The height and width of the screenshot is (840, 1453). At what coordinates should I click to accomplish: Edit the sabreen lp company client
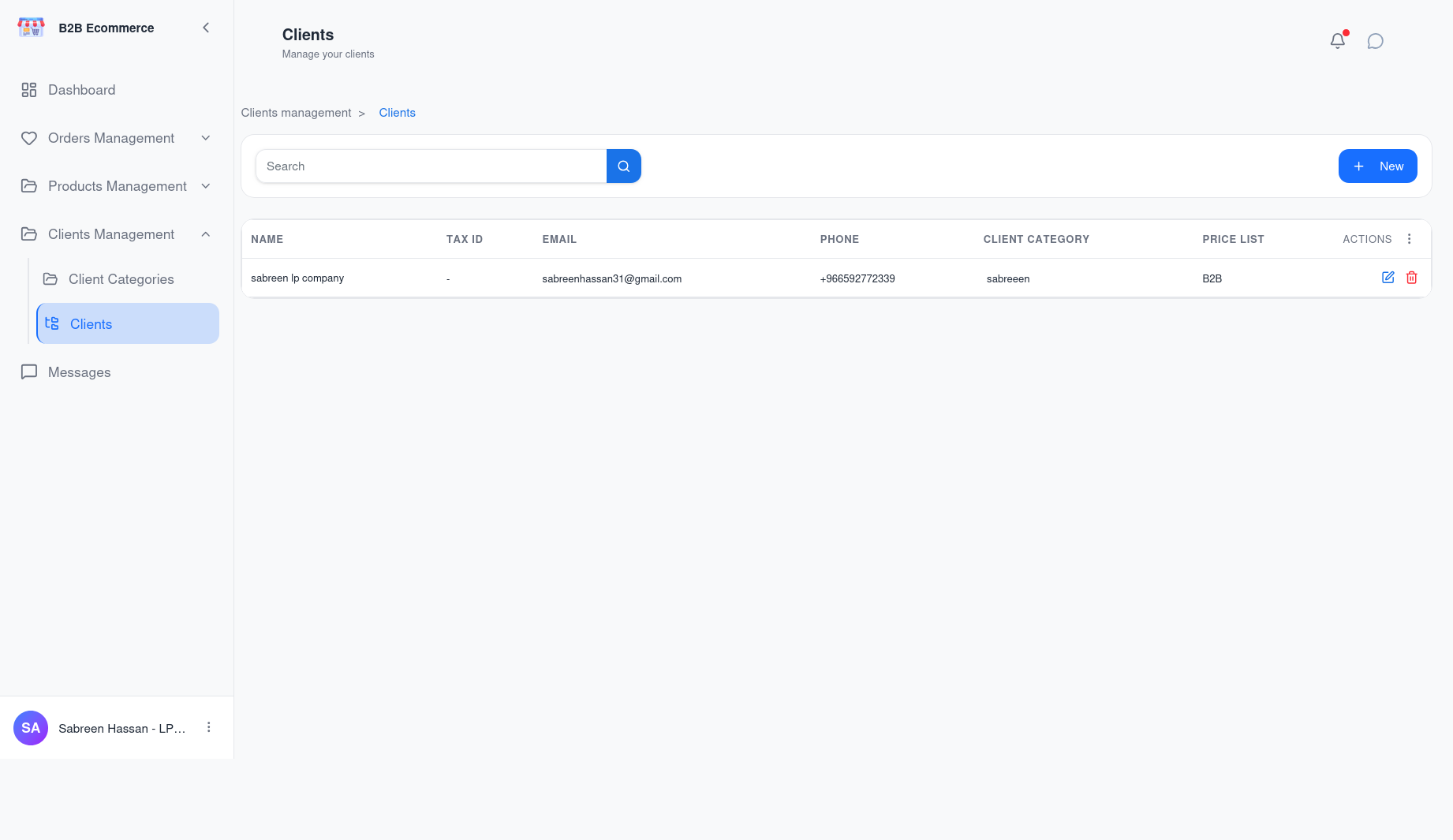(x=1388, y=278)
